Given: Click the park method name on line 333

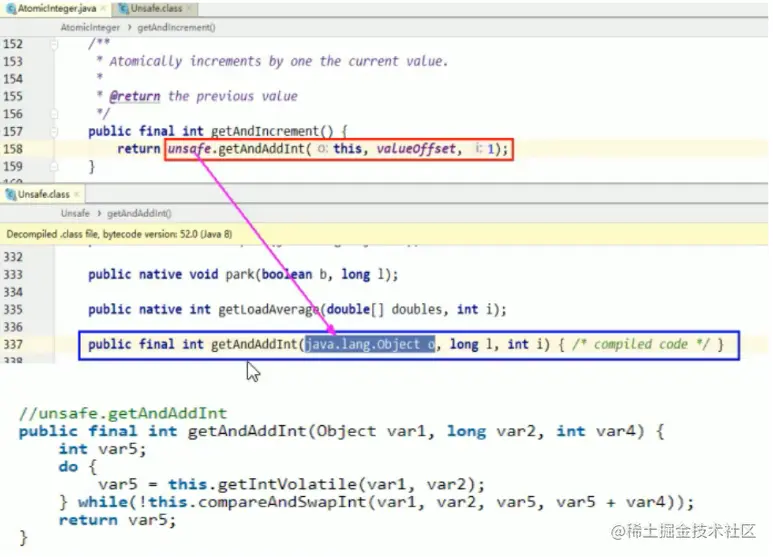Looking at the screenshot, I should [x=240, y=274].
